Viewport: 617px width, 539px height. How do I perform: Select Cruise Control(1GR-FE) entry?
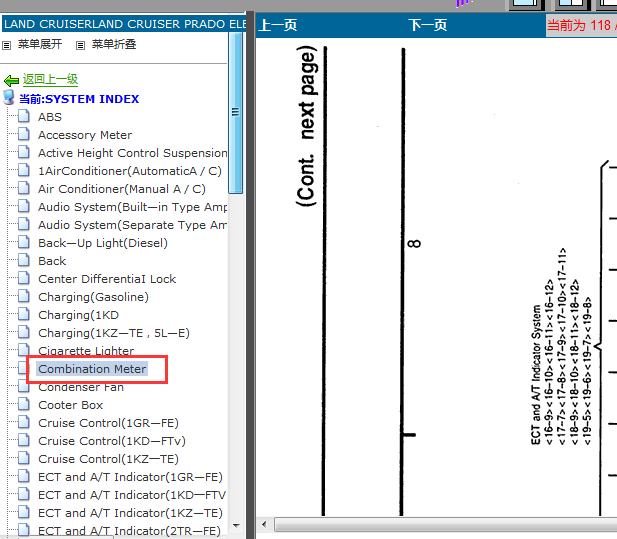pyautogui.click(x=108, y=423)
